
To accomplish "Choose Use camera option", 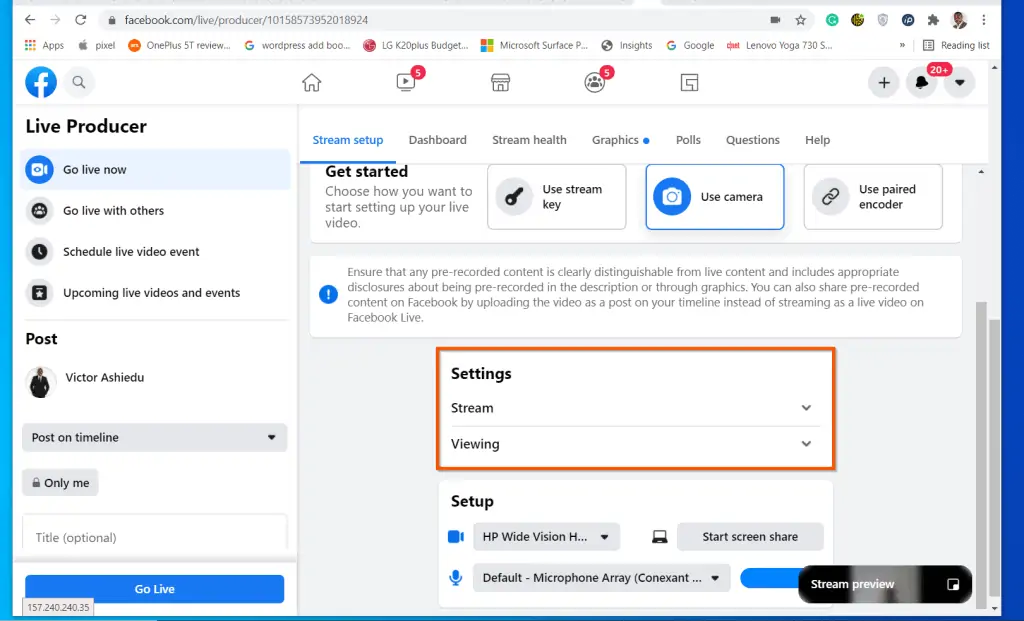I will coord(714,197).
